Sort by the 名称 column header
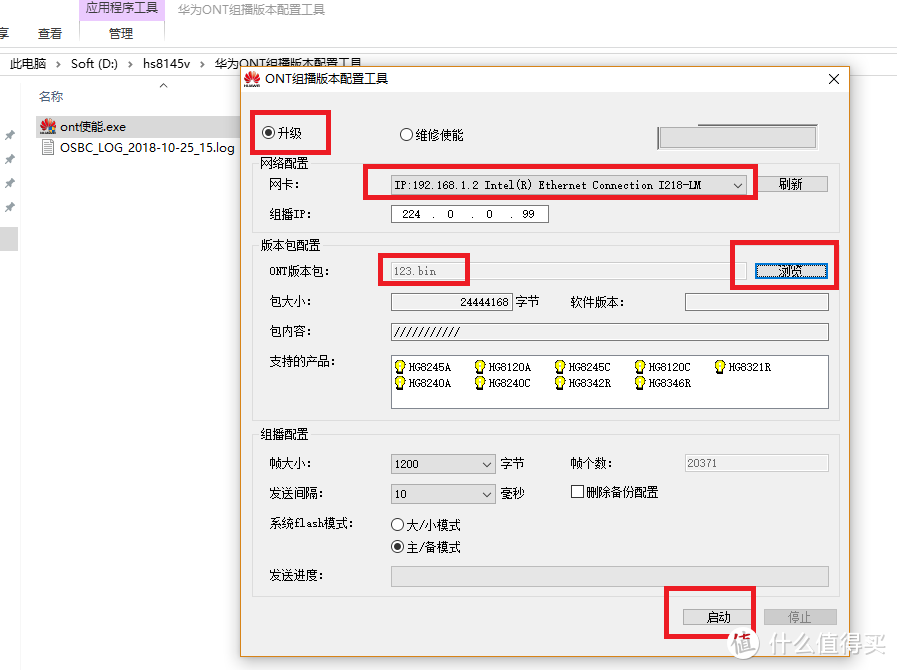The height and width of the screenshot is (670, 897). coord(51,97)
